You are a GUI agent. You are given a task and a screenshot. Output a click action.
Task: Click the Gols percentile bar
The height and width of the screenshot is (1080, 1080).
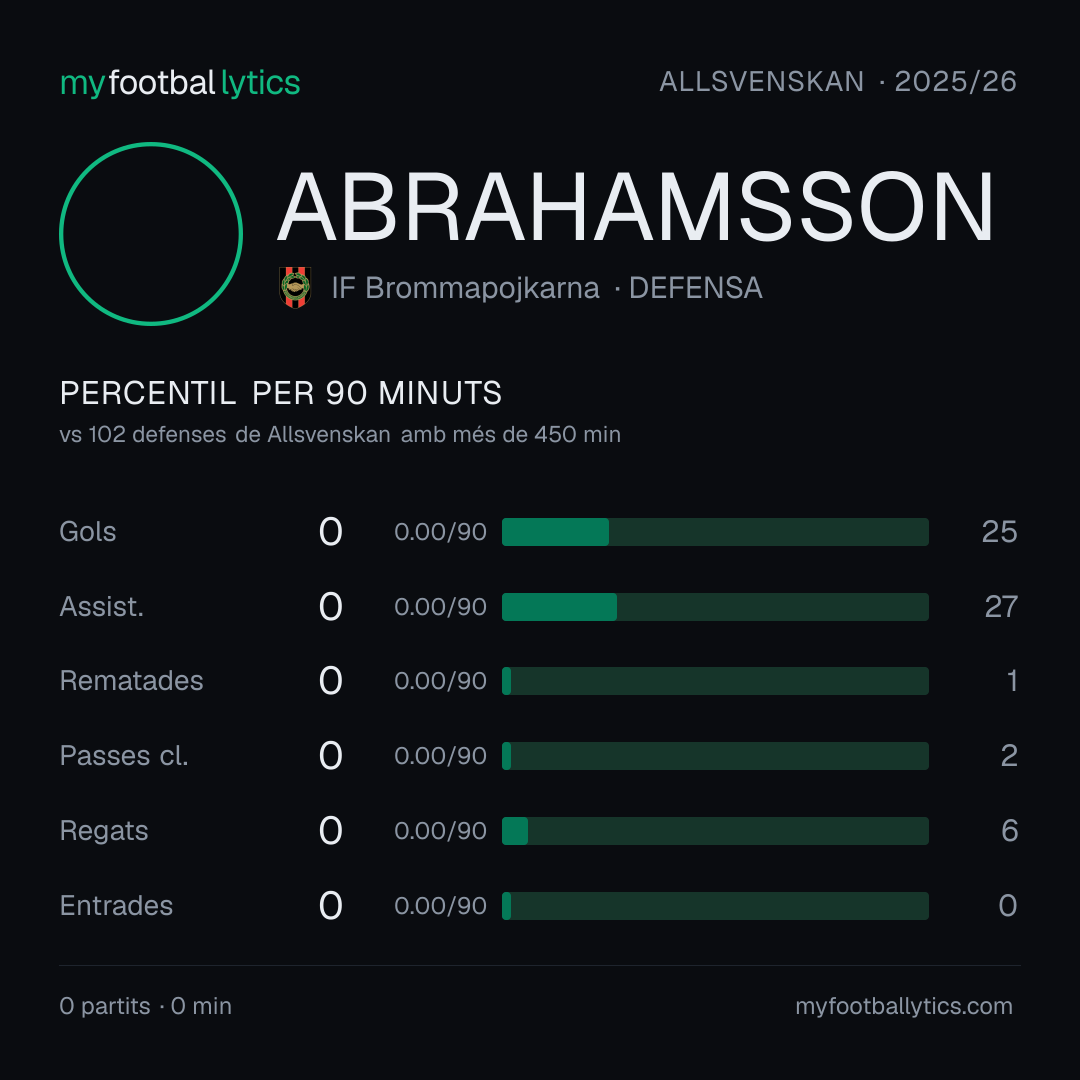tap(715, 532)
